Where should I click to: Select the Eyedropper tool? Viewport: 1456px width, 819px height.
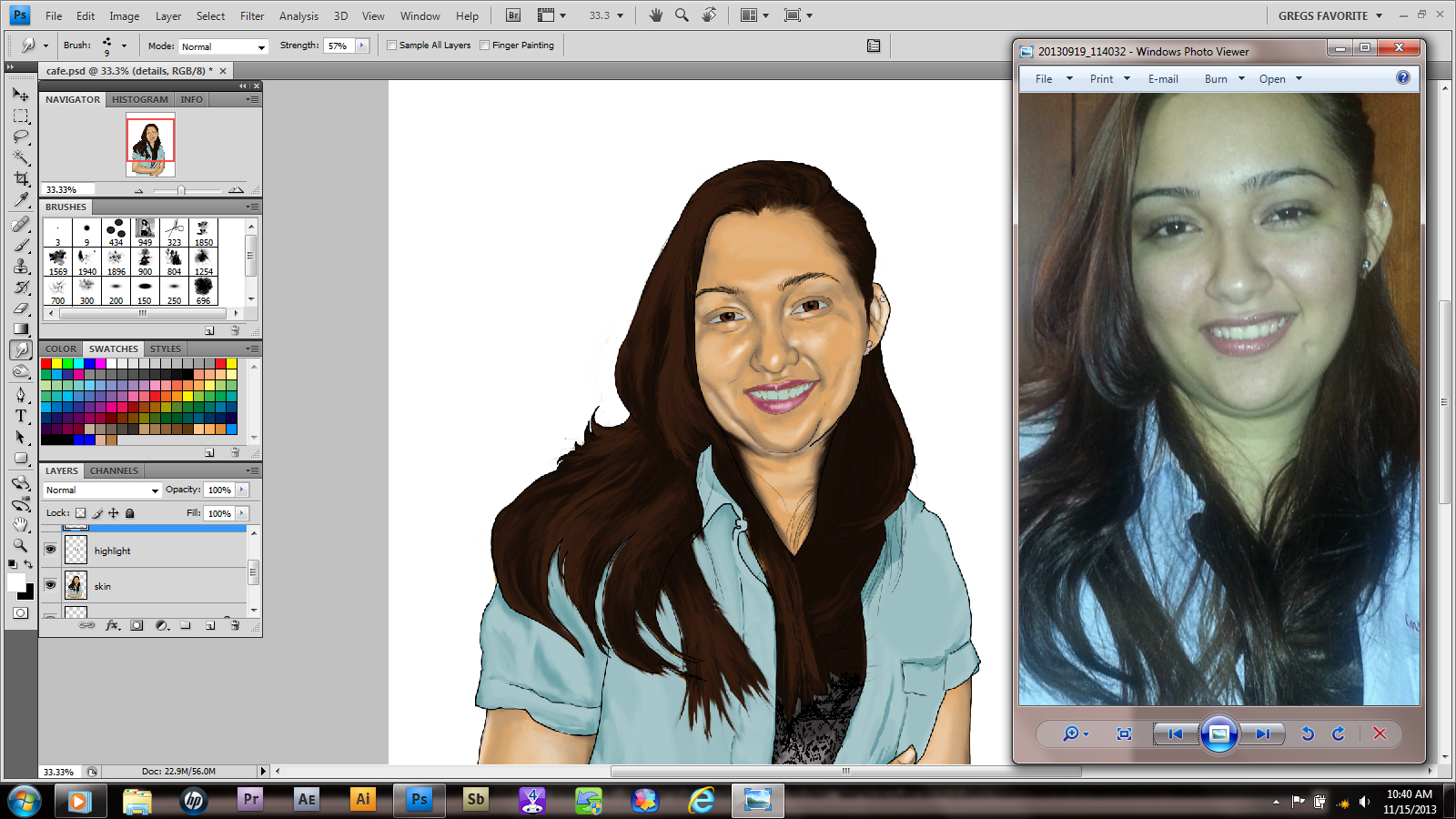[21, 199]
